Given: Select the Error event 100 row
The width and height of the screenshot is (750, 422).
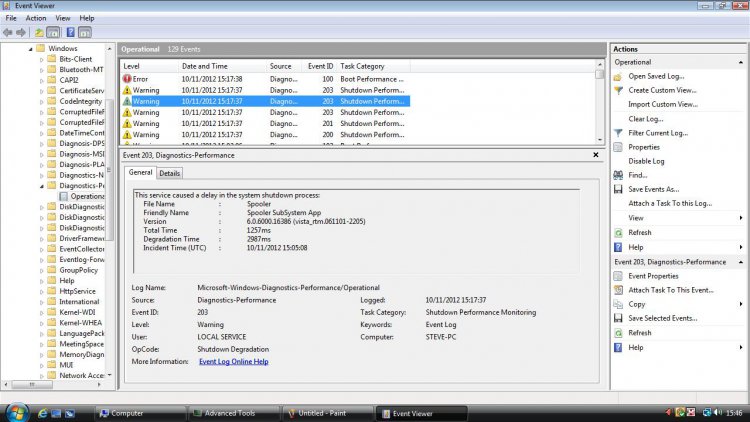Looking at the screenshot, I should point(265,79).
